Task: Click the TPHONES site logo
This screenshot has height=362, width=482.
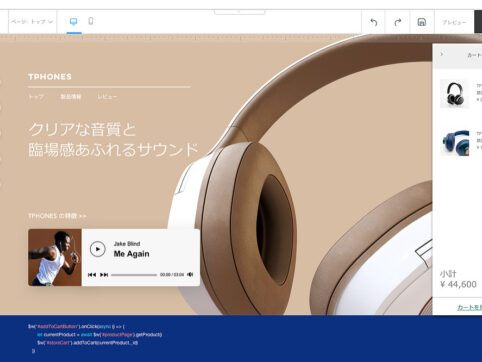Action: 50,77
